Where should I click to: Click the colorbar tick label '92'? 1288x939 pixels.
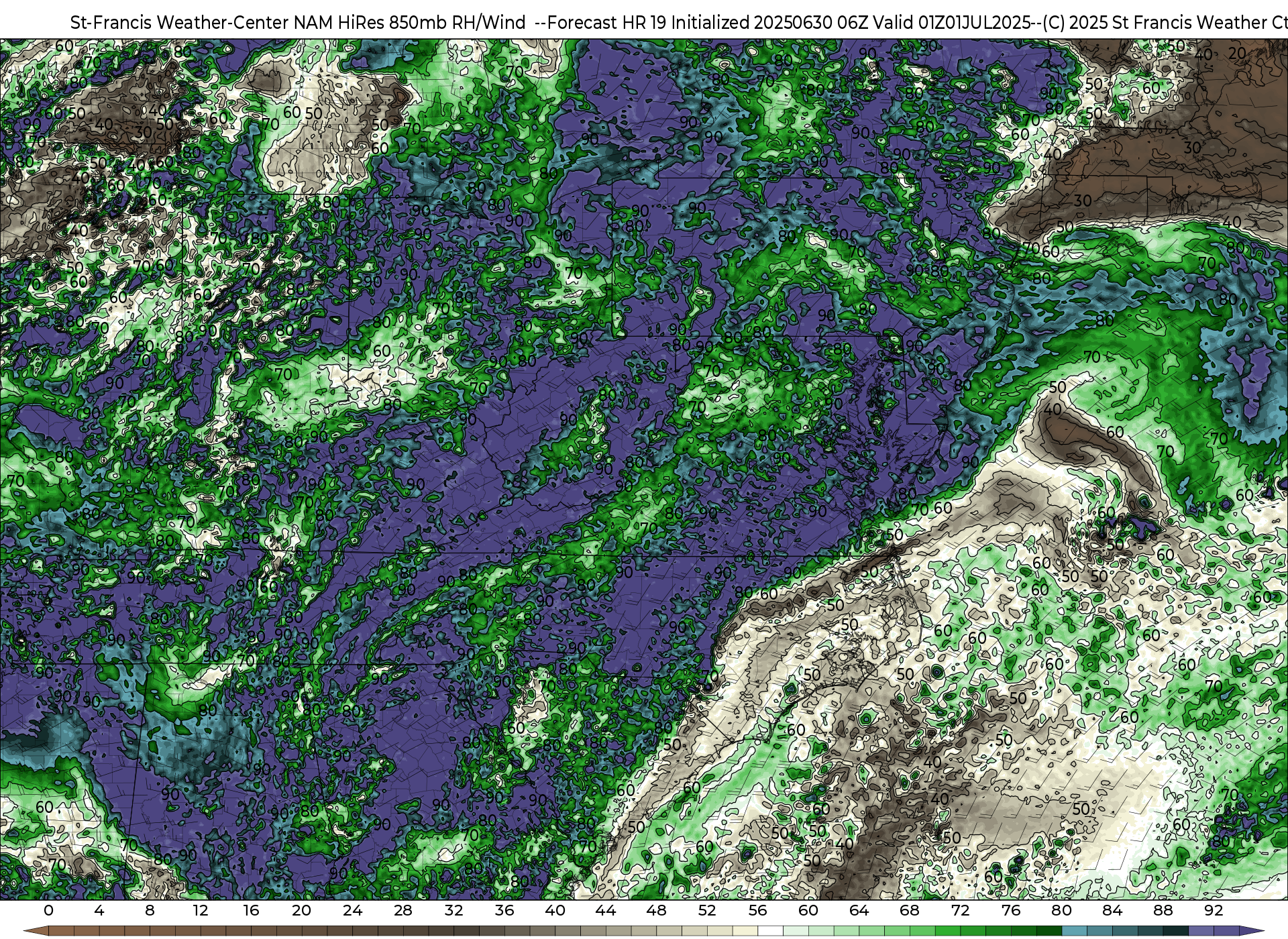tap(1214, 910)
